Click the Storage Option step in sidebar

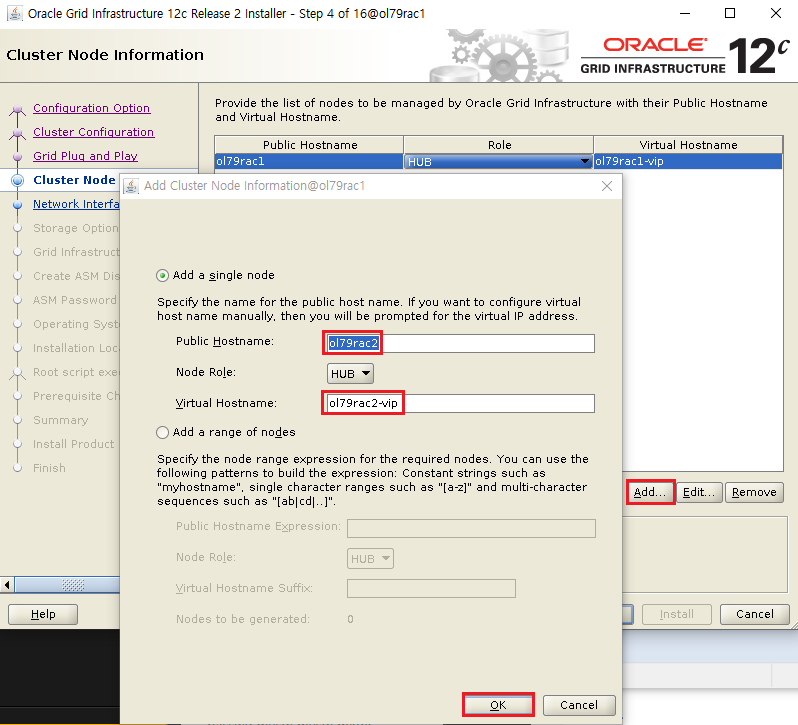(x=76, y=228)
